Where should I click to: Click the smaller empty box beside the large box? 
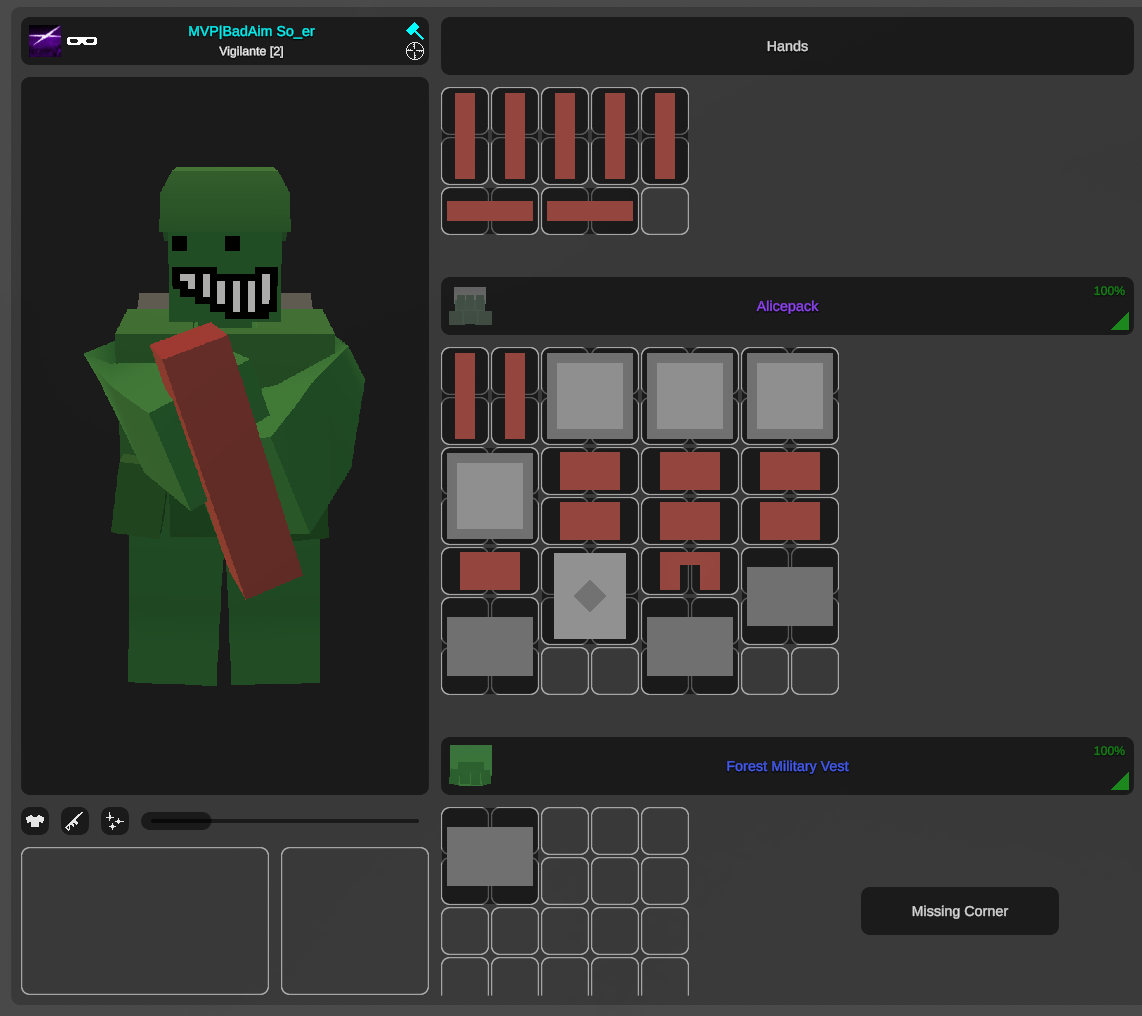(355, 921)
